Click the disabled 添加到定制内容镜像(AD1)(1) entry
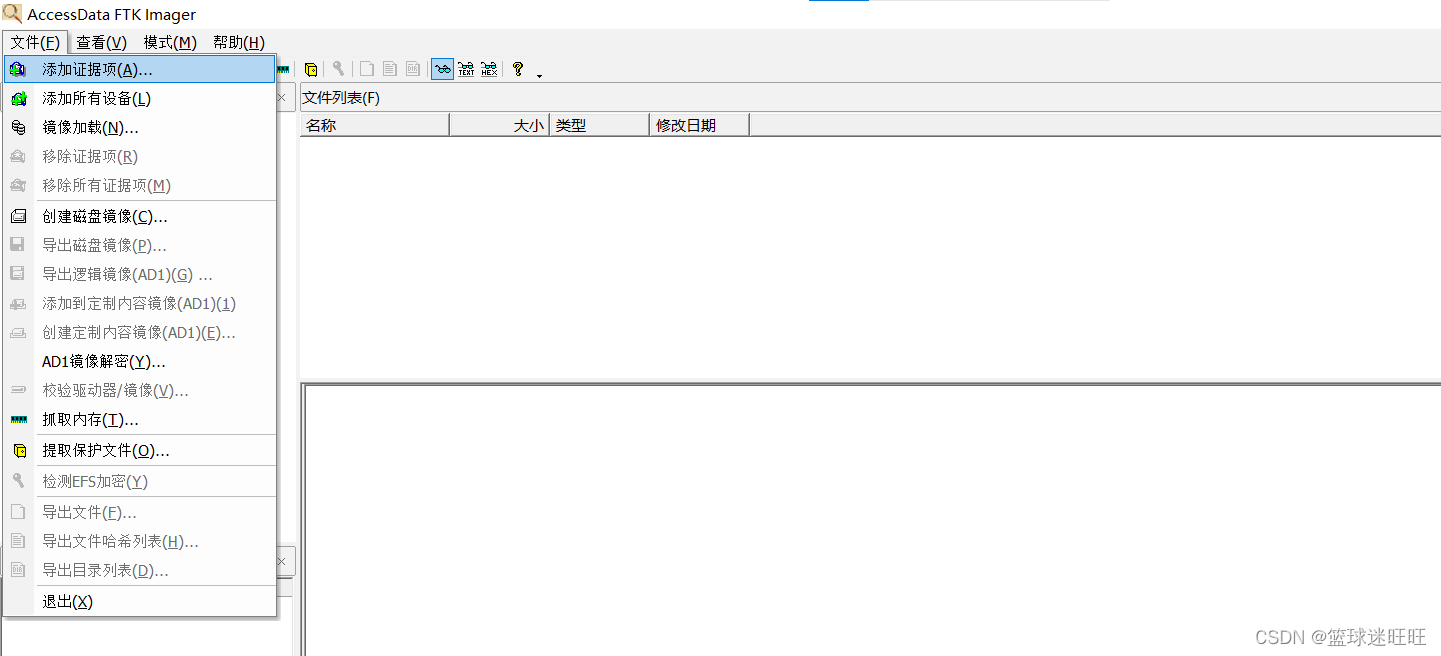 click(x=139, y=303)
